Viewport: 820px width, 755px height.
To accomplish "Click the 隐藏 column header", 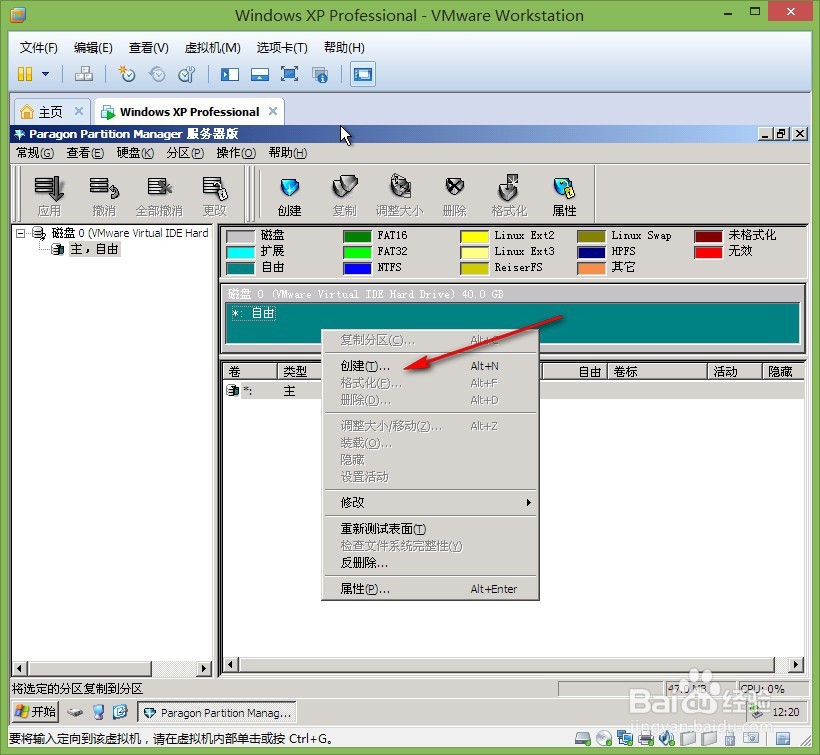I will click(x=783, y=371).
